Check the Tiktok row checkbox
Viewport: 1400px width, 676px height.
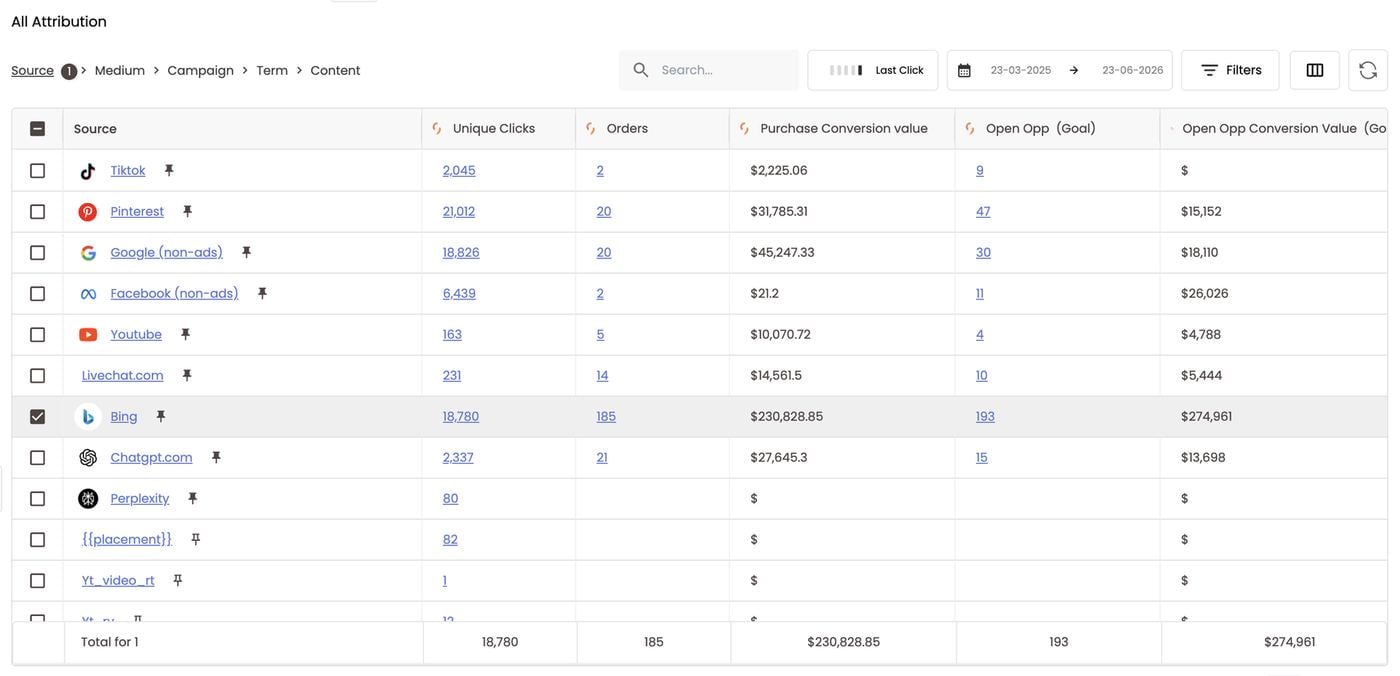click(x=37, y=171)
